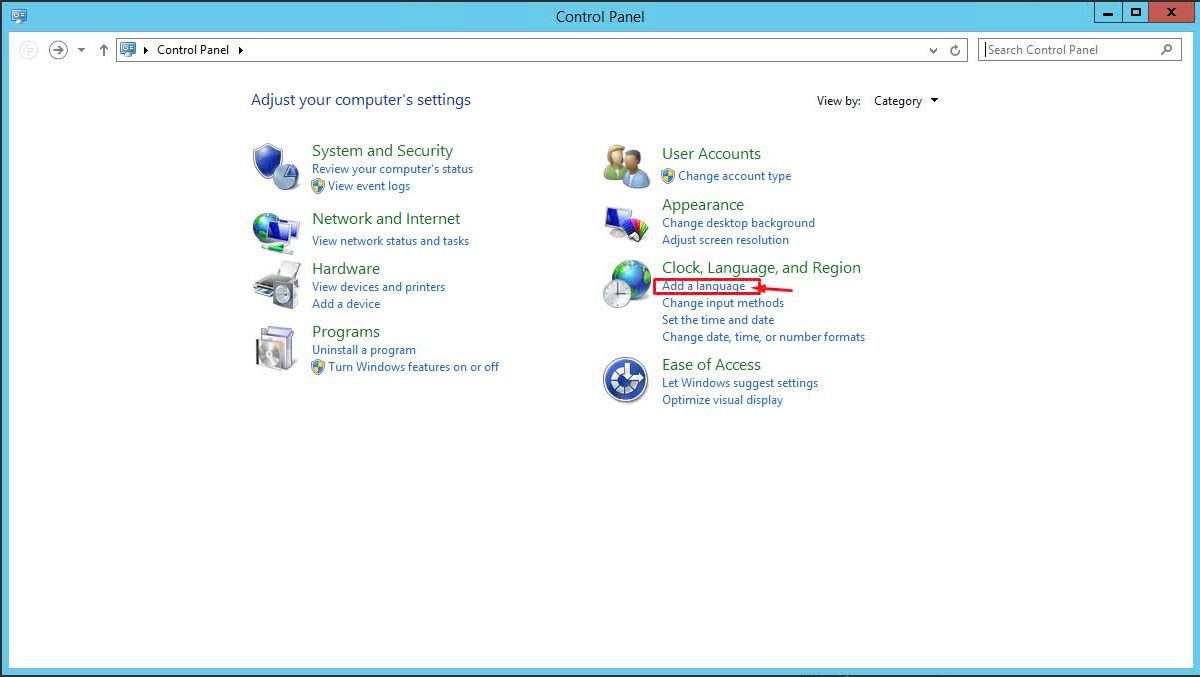Open the Appearance category heading

point(703,205)
